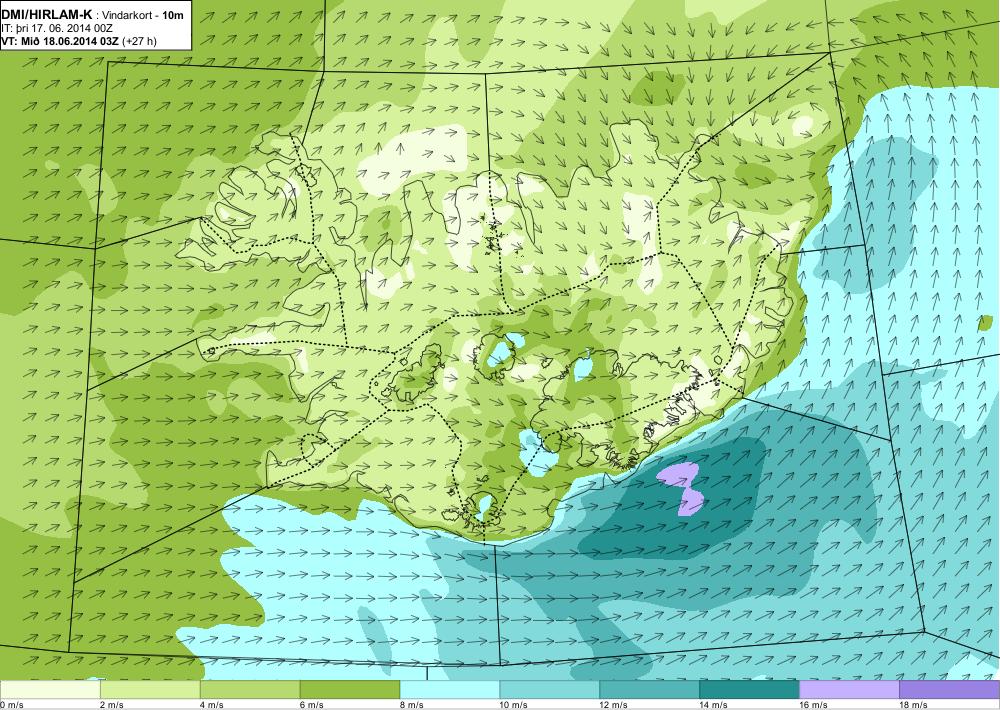Click the "18 m/s" legend label
The width and height of the screenshot is (1000, 710).
point(914,705)
